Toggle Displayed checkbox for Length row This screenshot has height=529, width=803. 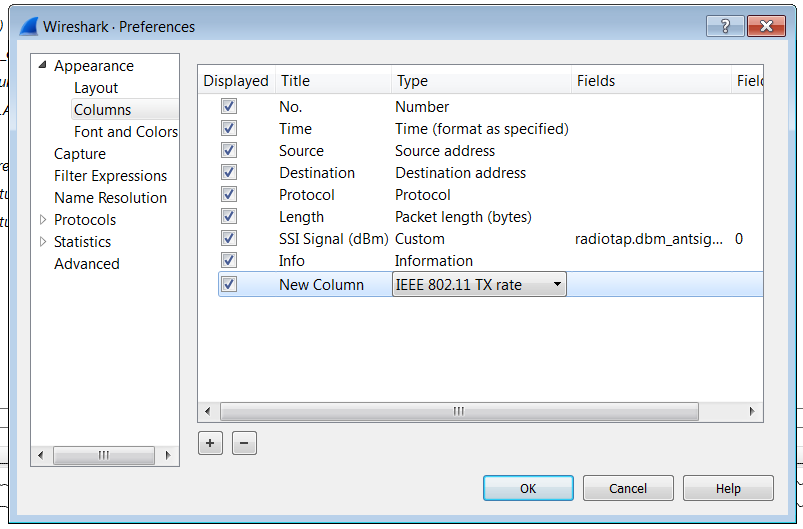click(228, 216)
